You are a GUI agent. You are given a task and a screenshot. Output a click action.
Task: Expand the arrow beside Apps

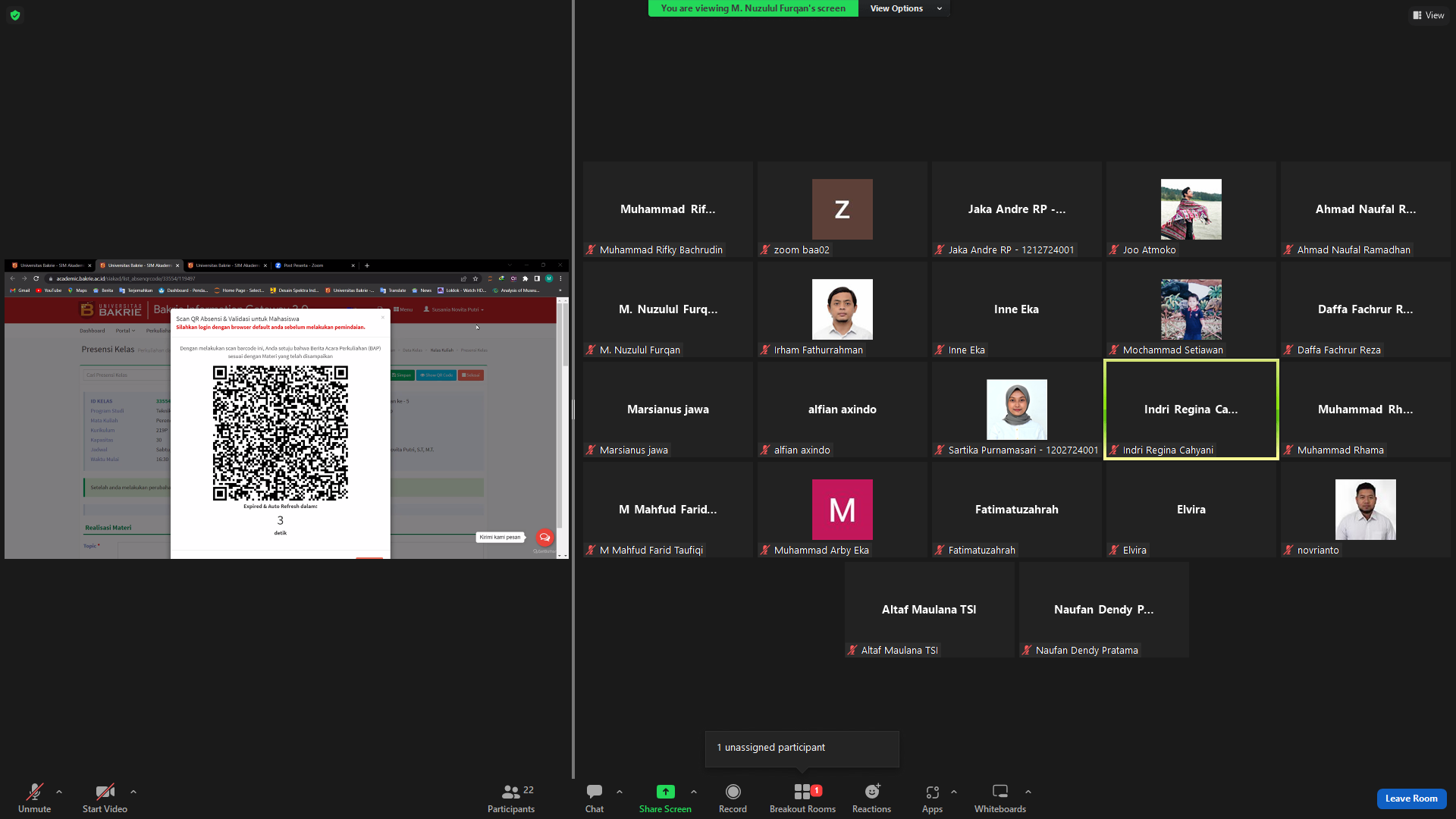coord(954,792)
